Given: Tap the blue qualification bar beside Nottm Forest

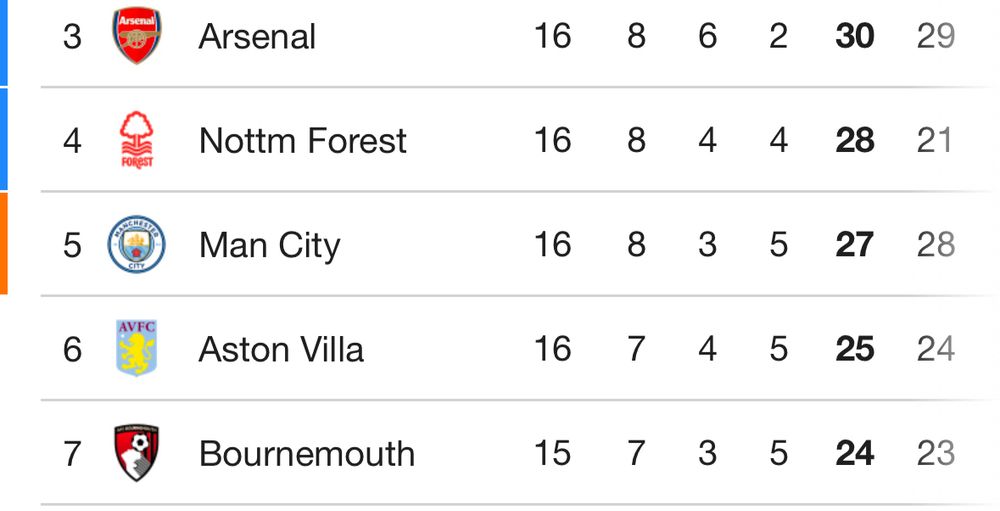Looking at the screenshot, I should [x=4, y=139].
